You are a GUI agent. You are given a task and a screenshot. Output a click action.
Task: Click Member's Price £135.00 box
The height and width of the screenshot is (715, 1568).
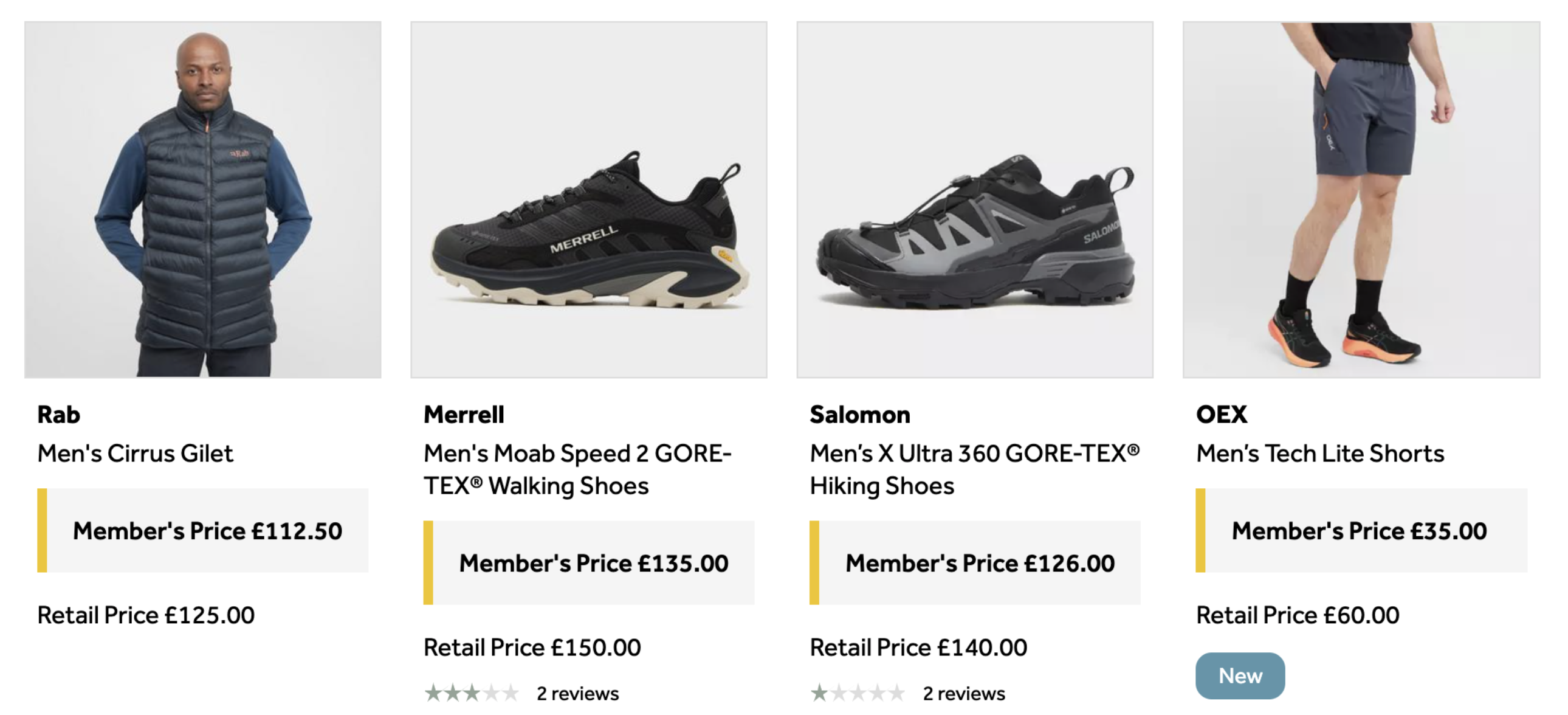[593, 563]
